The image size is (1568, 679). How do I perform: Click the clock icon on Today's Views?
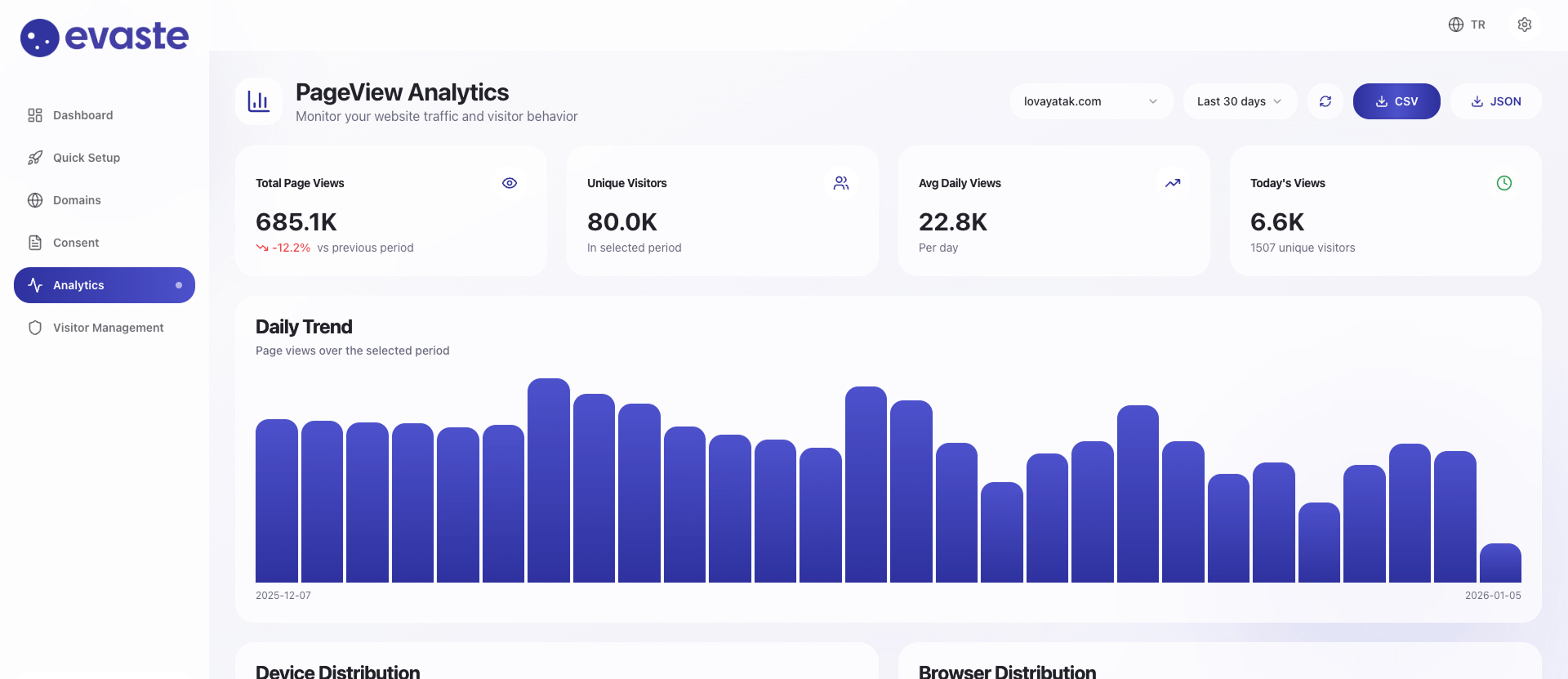tap(1504, 183)
